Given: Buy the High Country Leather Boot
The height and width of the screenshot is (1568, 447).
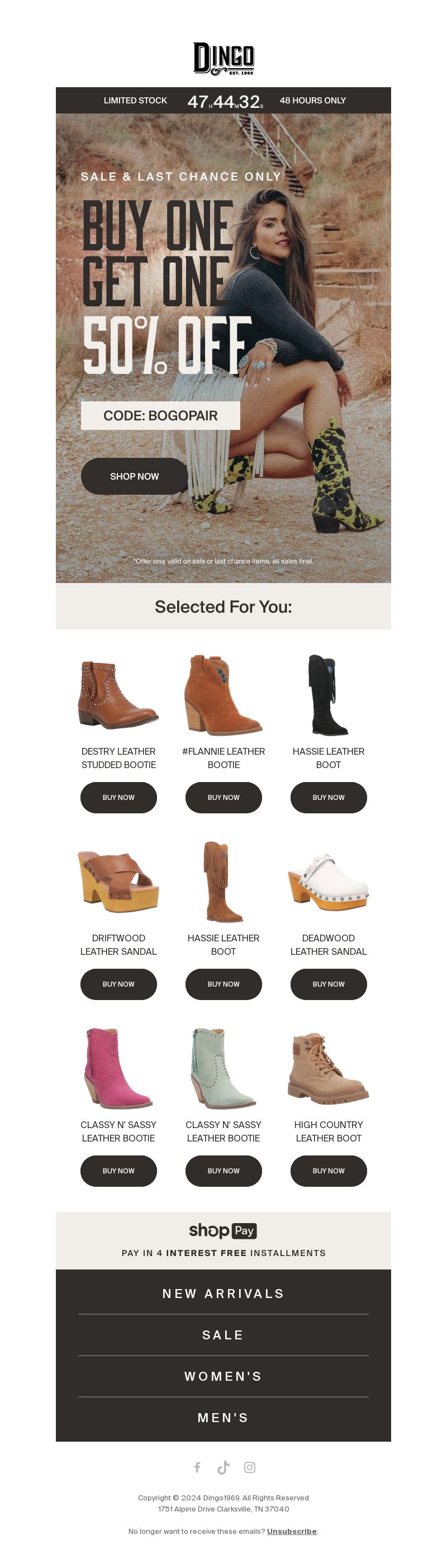Looking at the screenshot, I should click(329, 1171).
